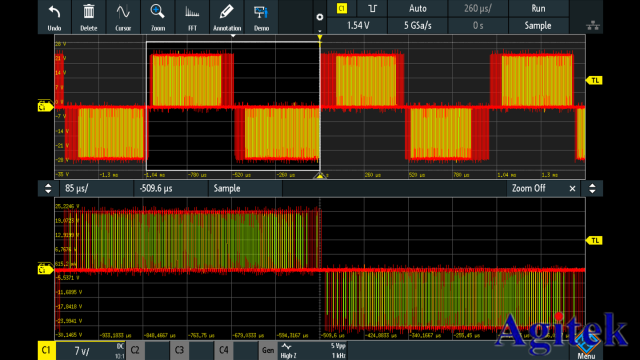Click the Run acquisition button
Viewport: 640px width, 360px height.
tap(538, 9)
